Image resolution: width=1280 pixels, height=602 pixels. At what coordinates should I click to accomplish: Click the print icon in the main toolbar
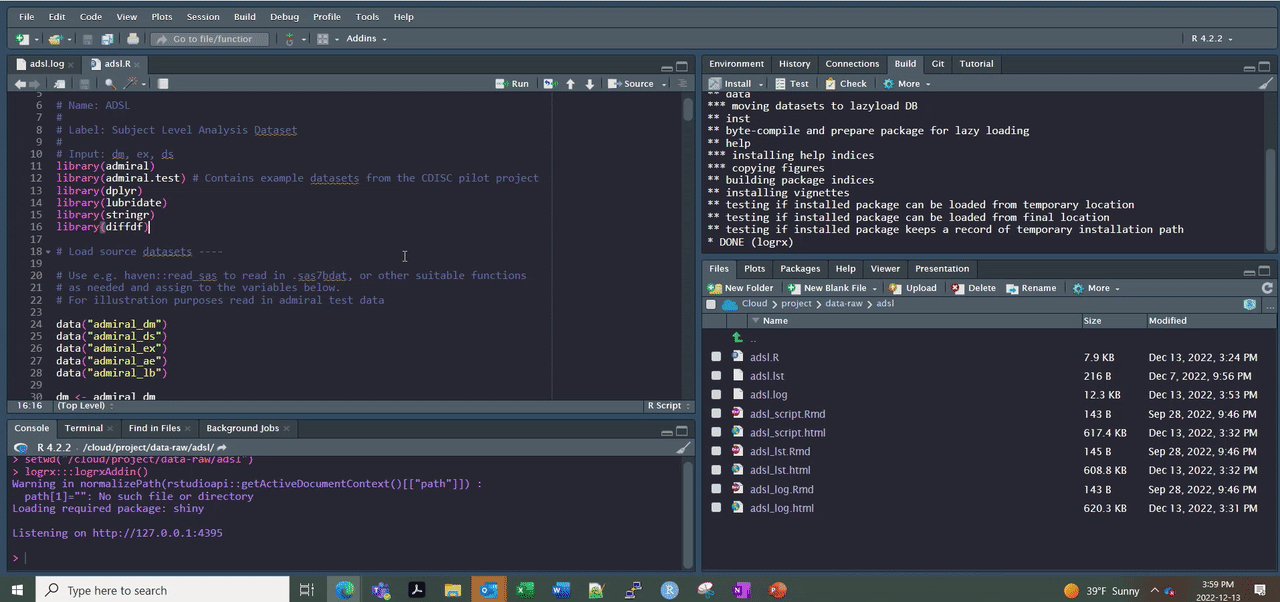[x=133, y=39]
